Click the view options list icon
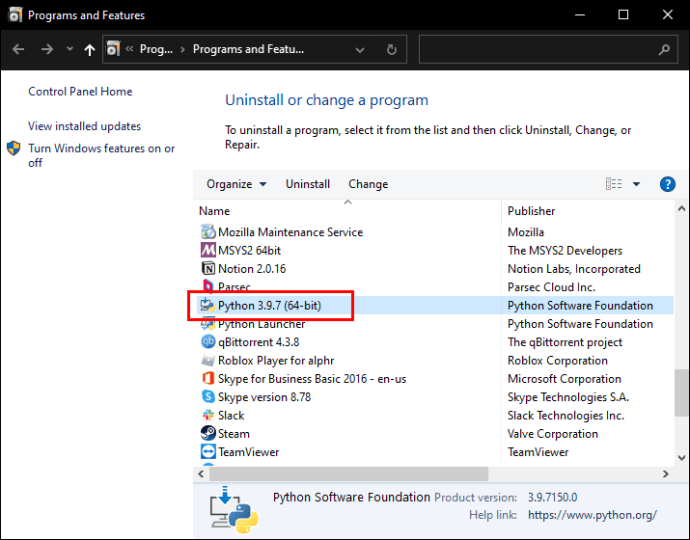This screenshot has height=540, width=690. pyautogui.click(x=614, y=184)
